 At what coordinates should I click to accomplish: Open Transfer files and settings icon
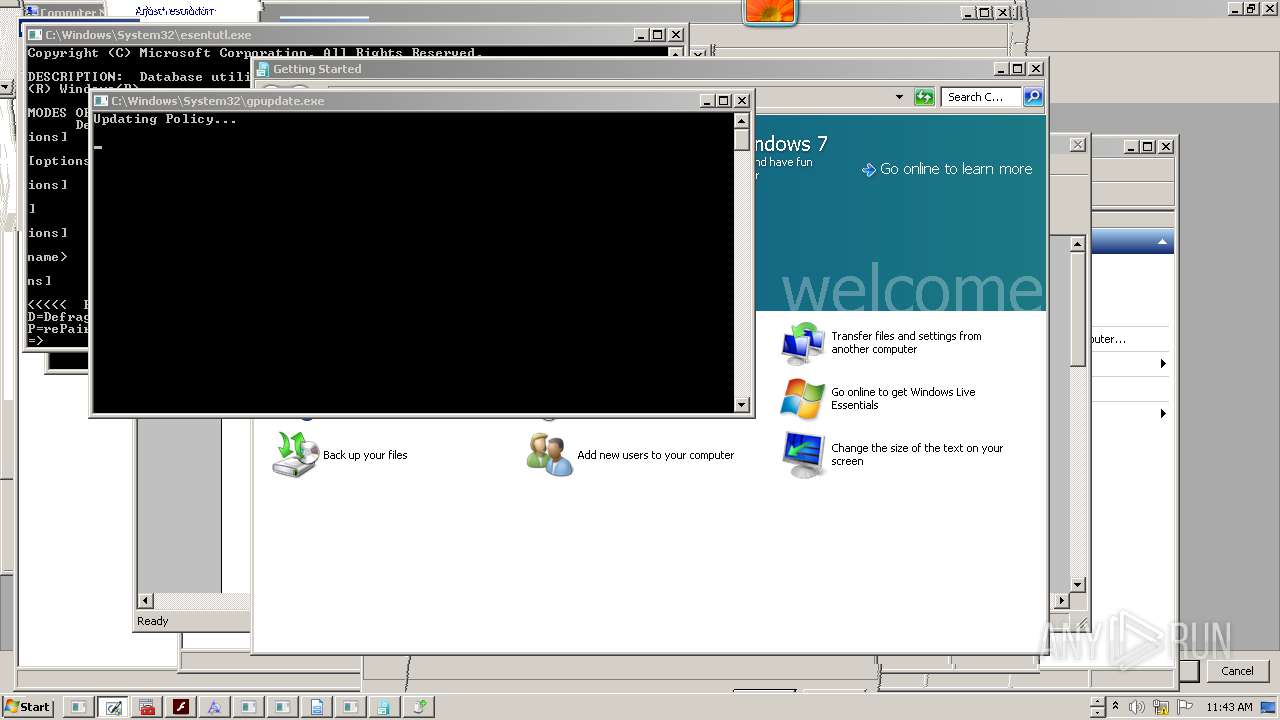[803, 343]
